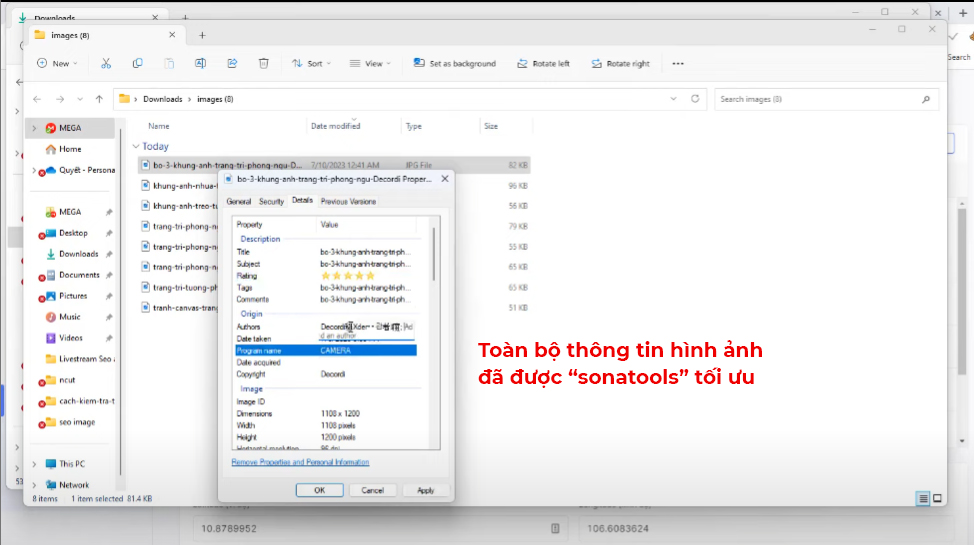Click the Refresh icon
Screen dimensions: 974x545
point(695,99)
